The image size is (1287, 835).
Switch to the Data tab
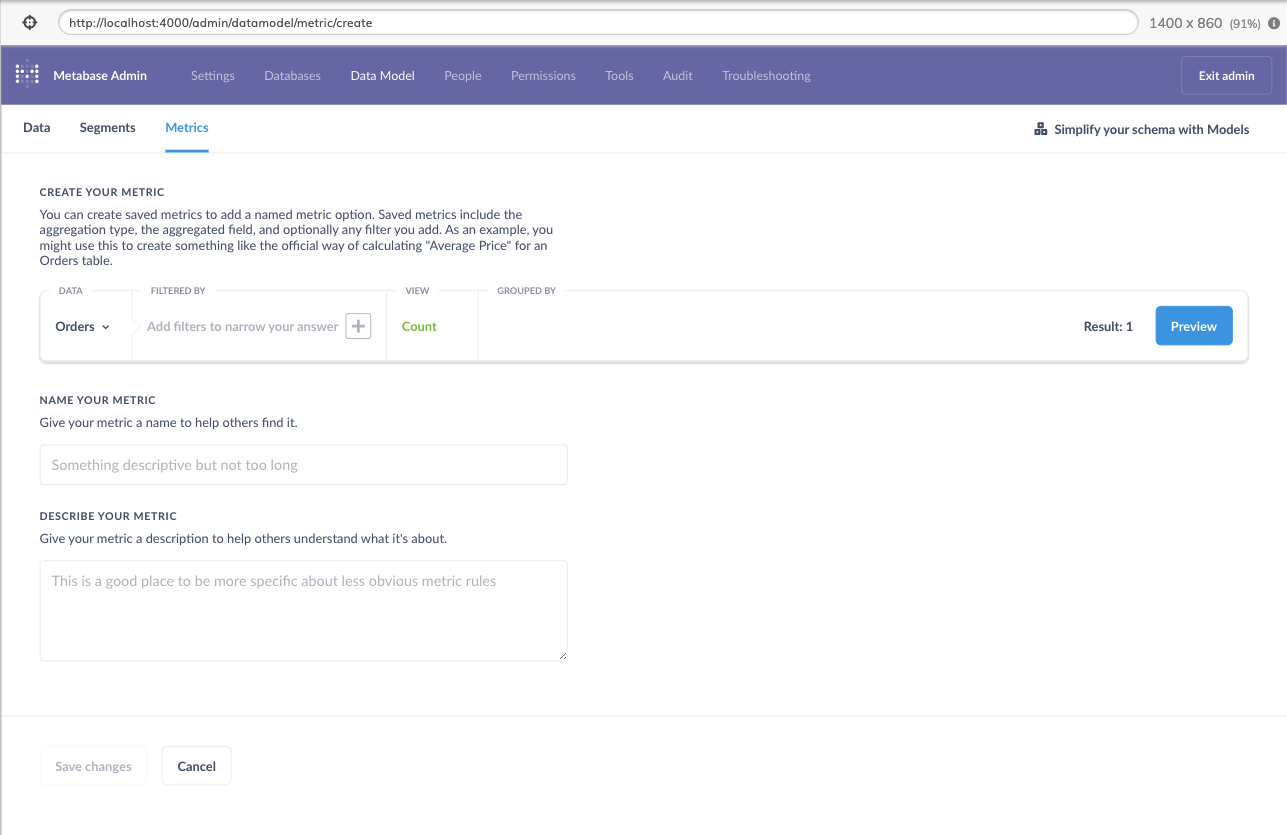[x=36, y=127]
